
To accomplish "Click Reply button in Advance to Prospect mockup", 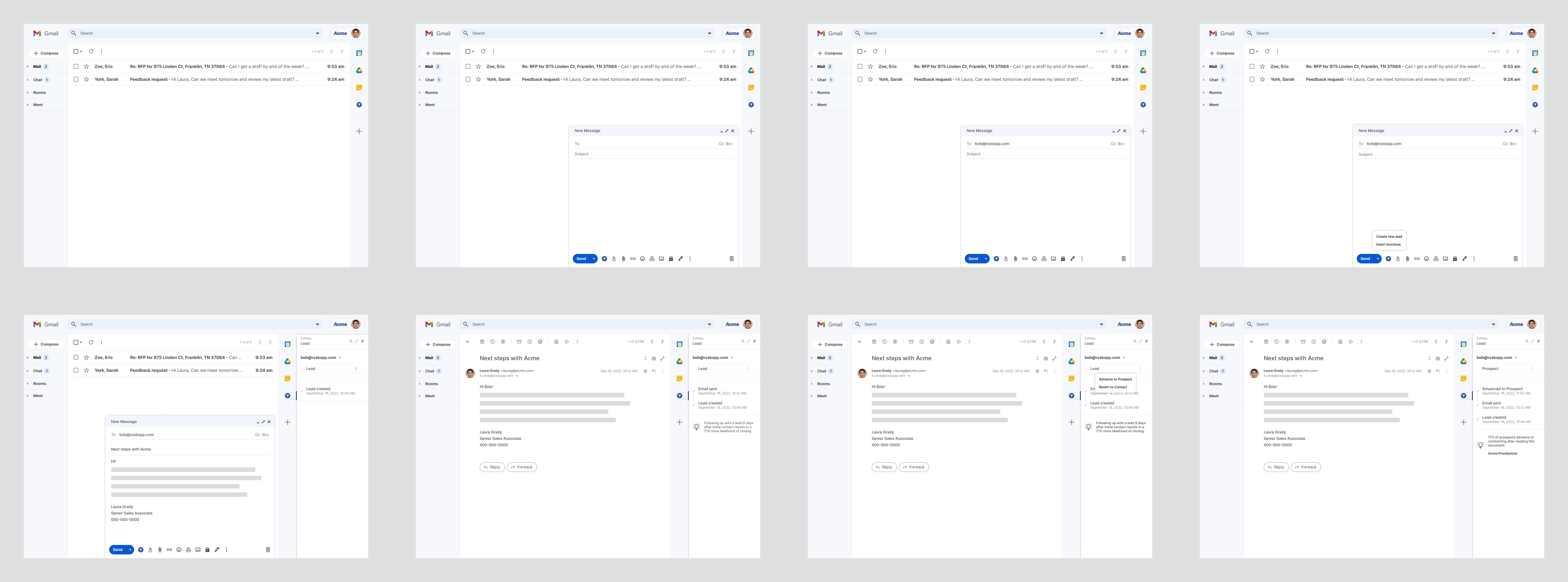I will coord(884,467).
